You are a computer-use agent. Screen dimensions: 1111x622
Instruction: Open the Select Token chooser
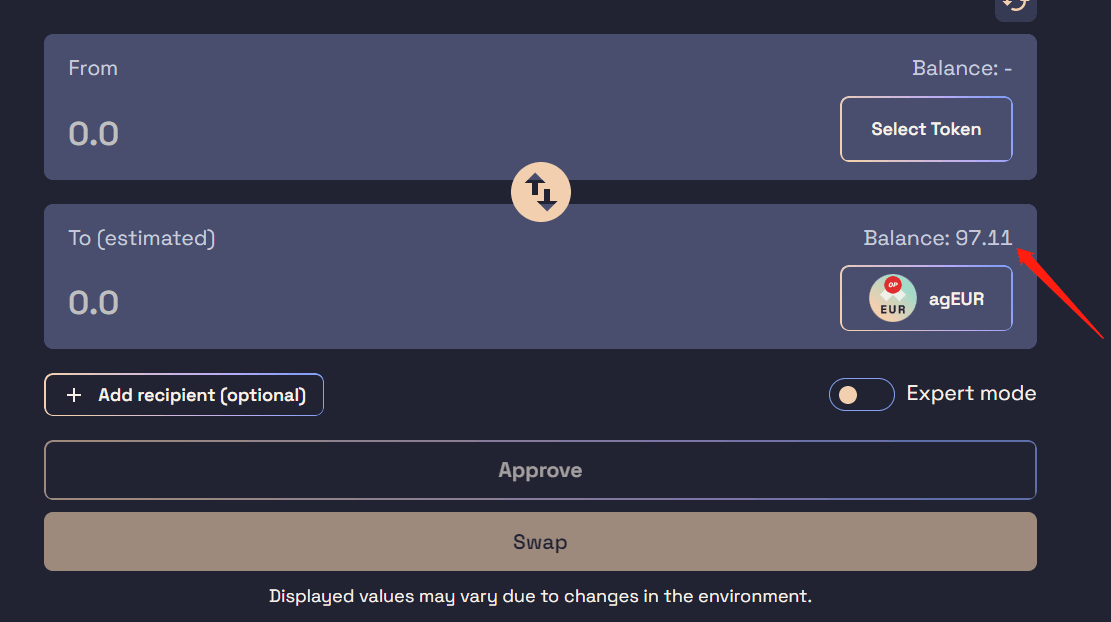(x=926, y=129)
